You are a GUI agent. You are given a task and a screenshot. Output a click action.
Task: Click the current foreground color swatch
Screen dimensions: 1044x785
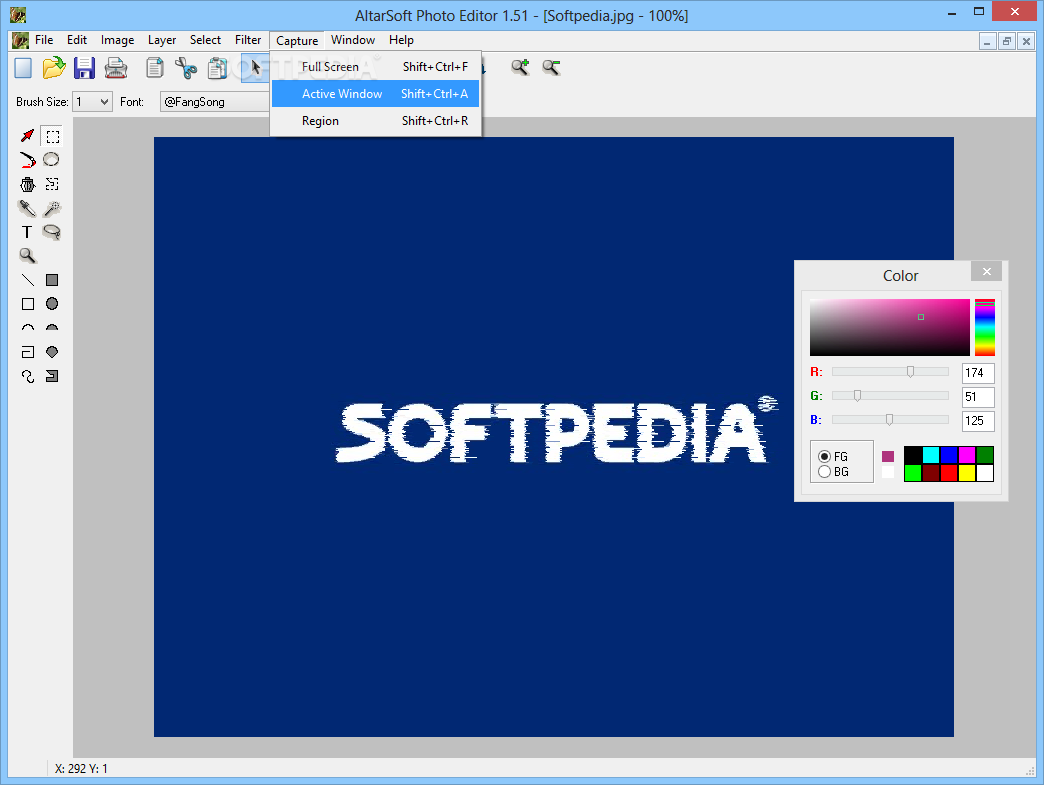(888, 456)
